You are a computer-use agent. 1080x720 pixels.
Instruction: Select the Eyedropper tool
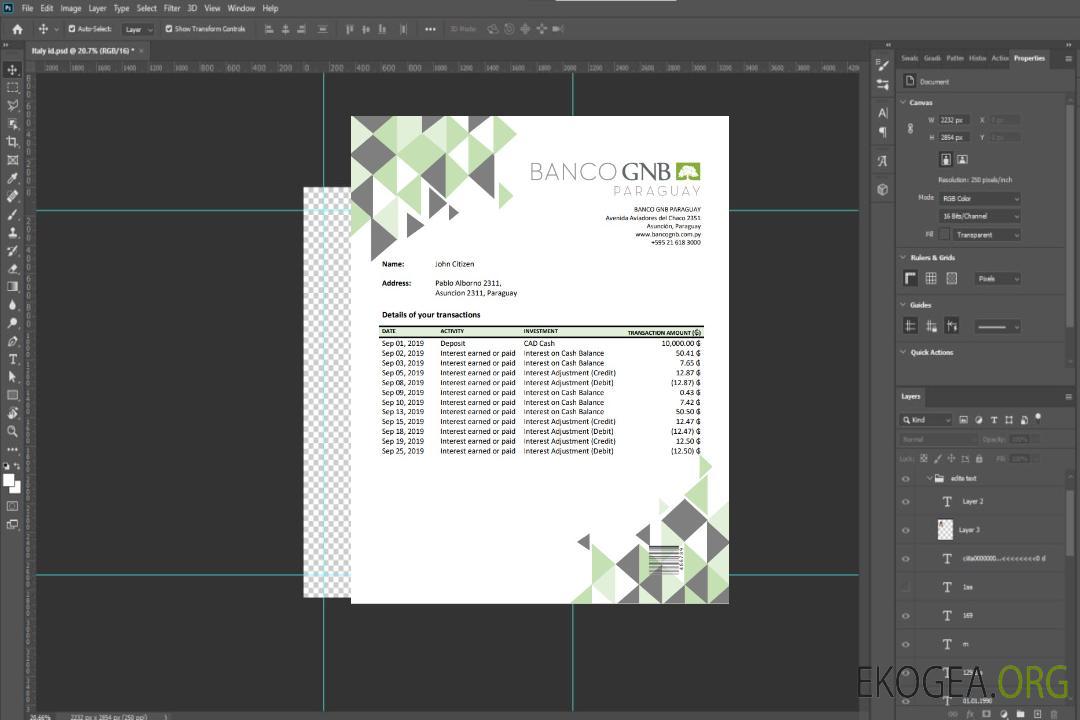click(12, 178)
